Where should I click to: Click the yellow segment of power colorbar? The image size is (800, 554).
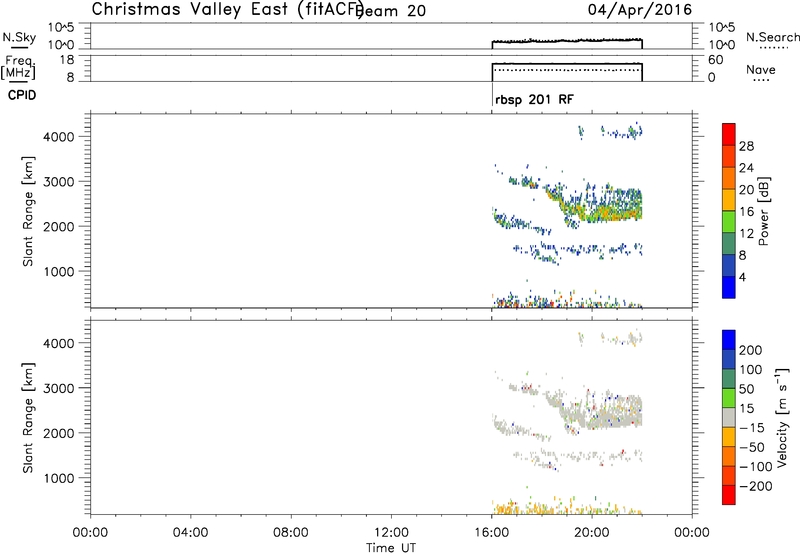coord(729,199)
